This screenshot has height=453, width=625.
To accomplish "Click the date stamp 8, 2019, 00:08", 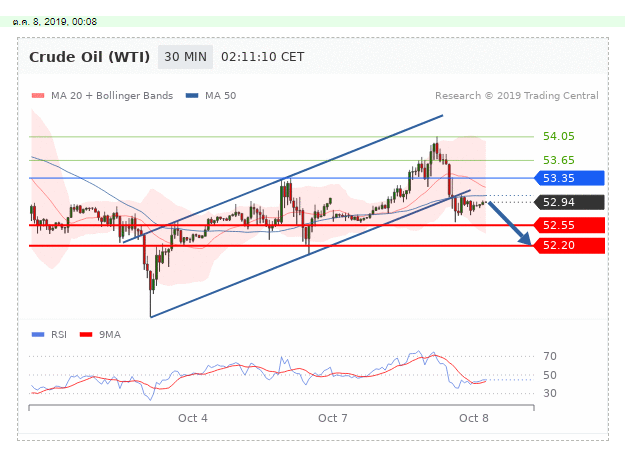I will (x=65, y=22).
